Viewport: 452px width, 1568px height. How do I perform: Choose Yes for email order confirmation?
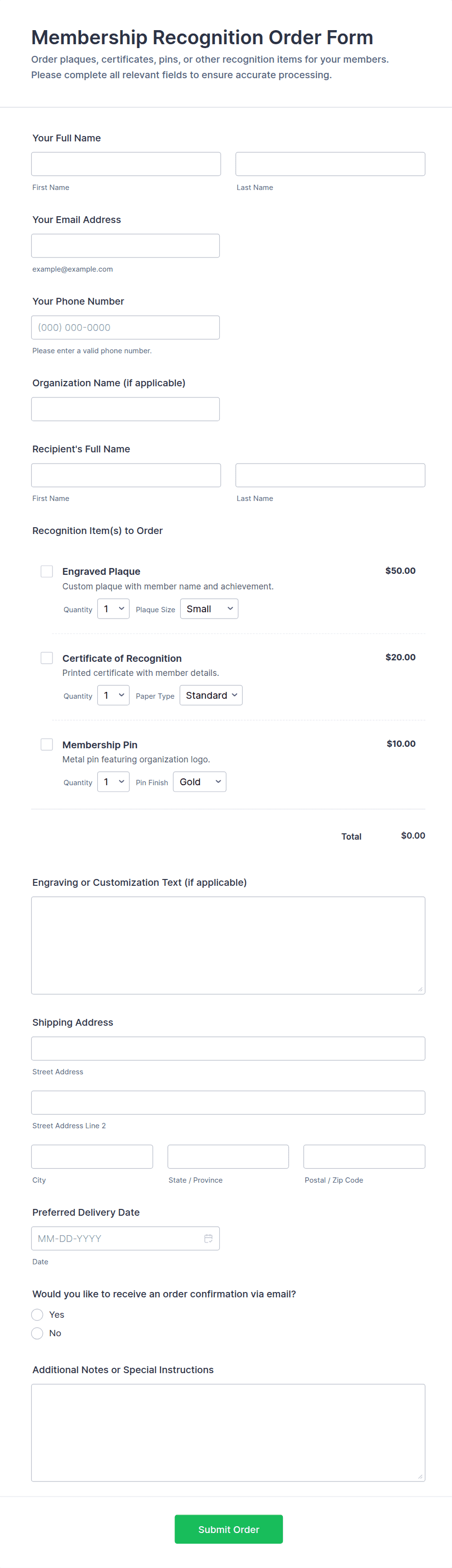(37, 1314)
